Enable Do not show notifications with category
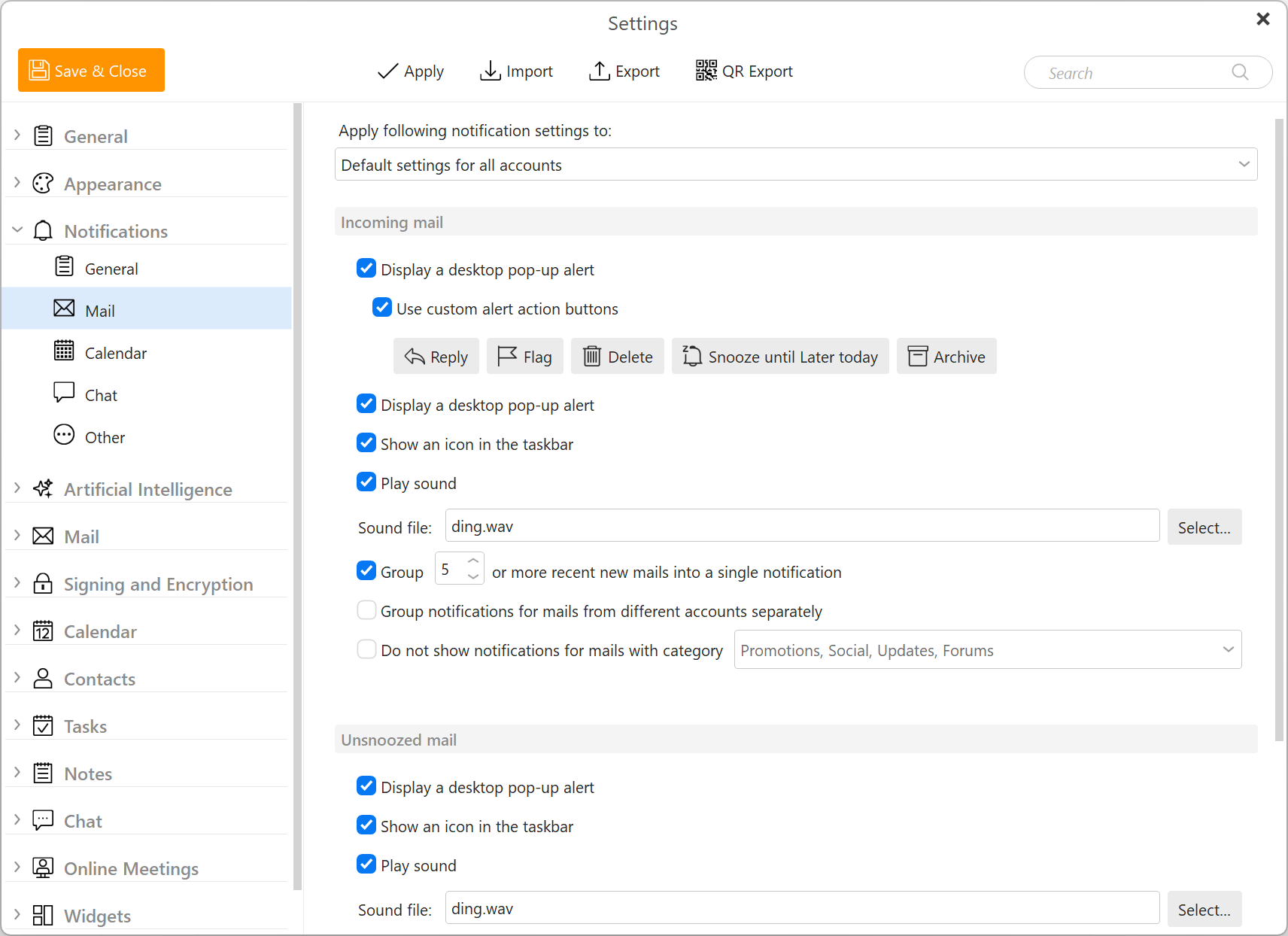The width and height of the screenshot is (1288, 936). pyautogui.click(x=366, y=649)
